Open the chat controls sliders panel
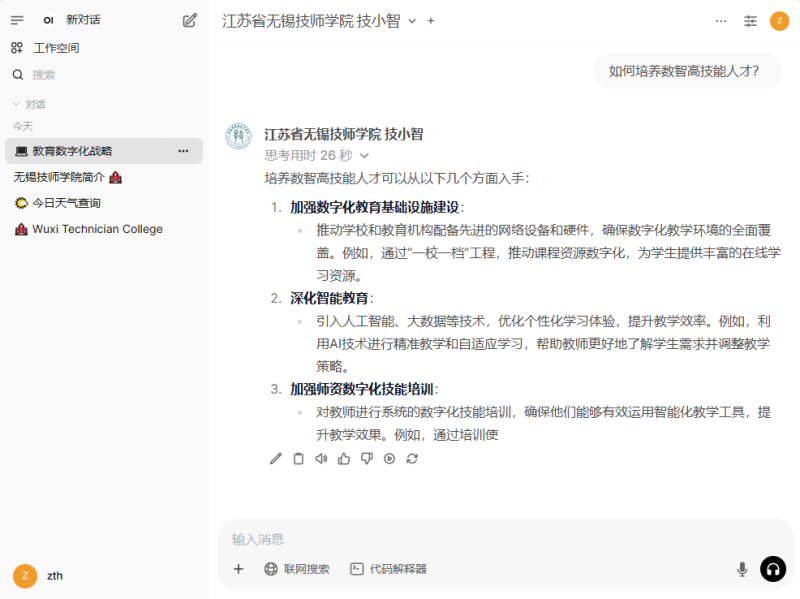 [x=750, y=21]
